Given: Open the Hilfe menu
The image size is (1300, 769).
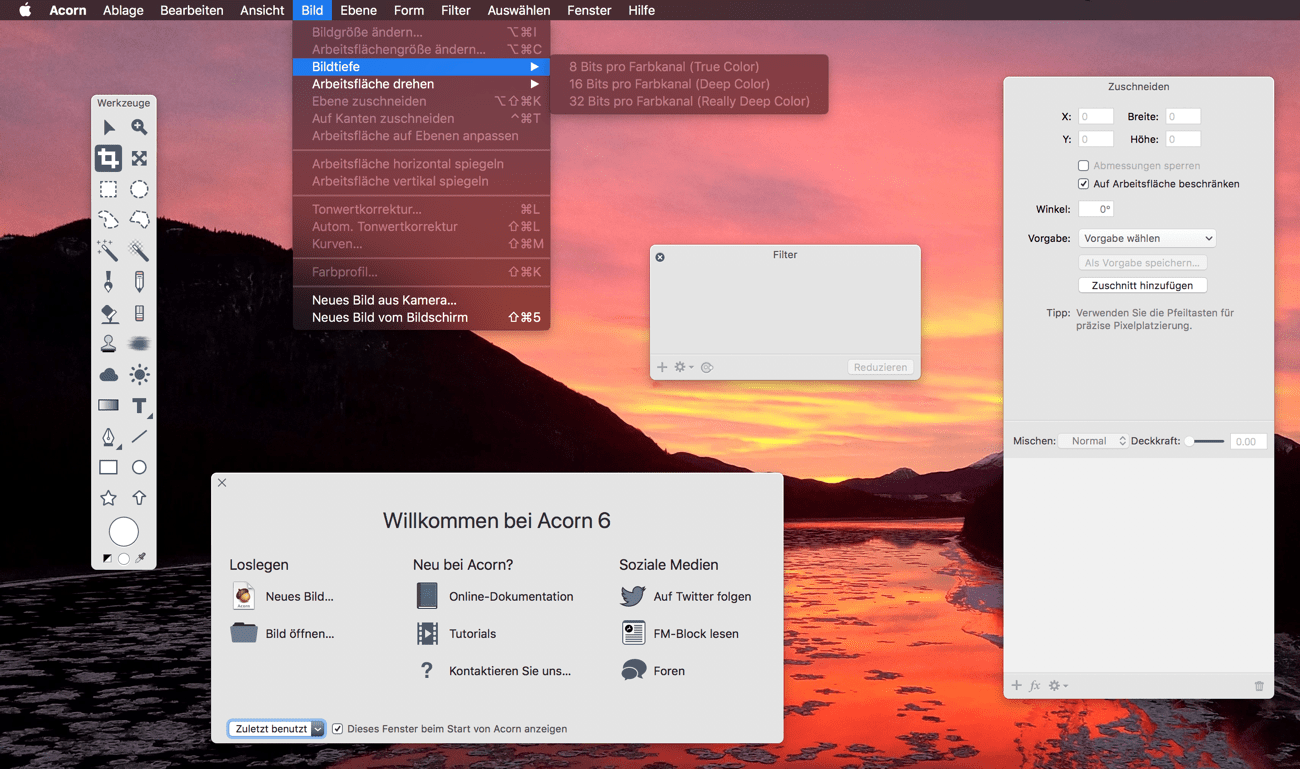Looking at the screenshot, I should (x=641, y=10).
